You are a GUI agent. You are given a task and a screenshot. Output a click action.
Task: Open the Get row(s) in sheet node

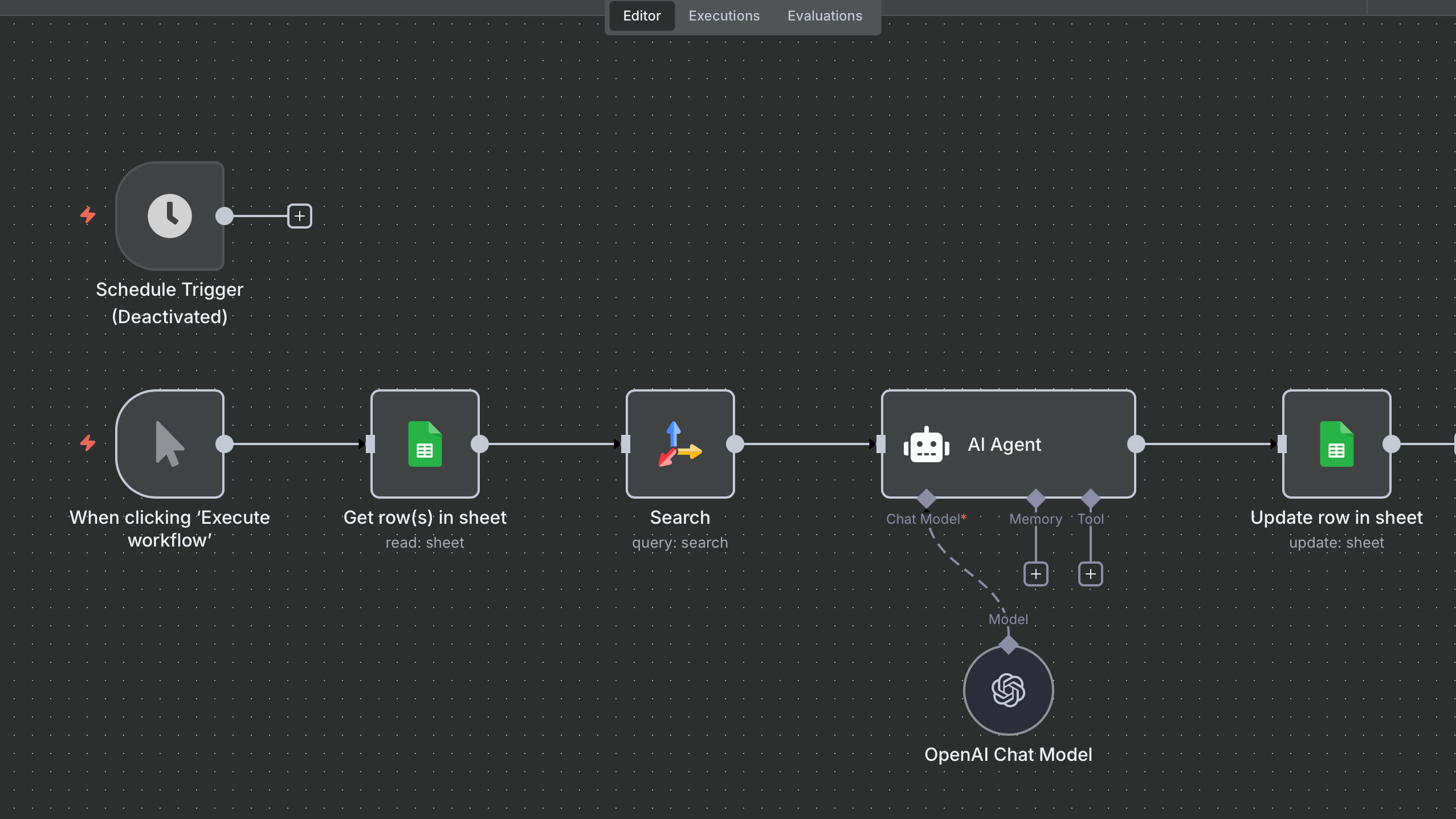(x=425, y=444)
